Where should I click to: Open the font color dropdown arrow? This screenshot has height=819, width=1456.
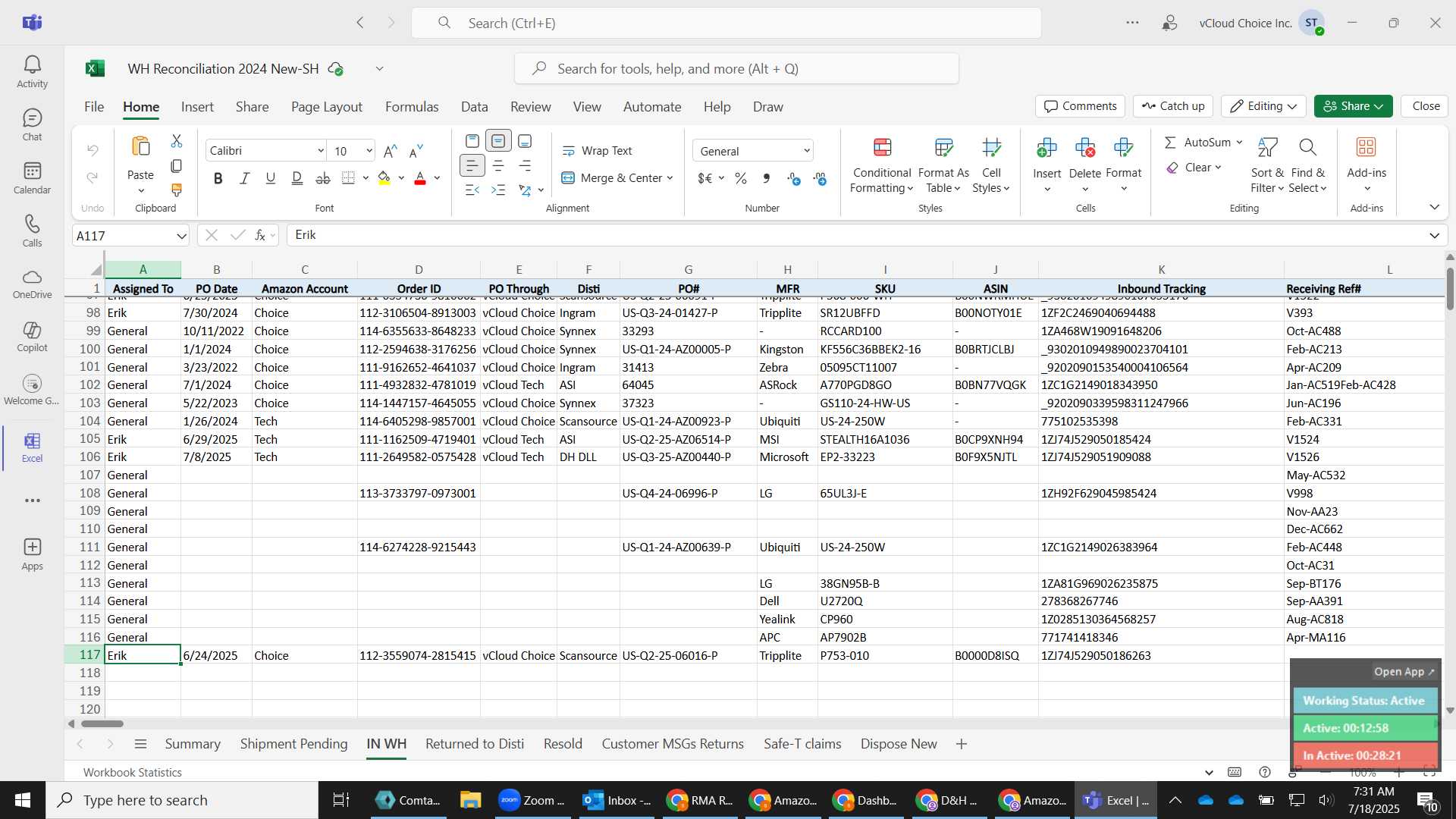pyautogui.click(x=437, y=178)
